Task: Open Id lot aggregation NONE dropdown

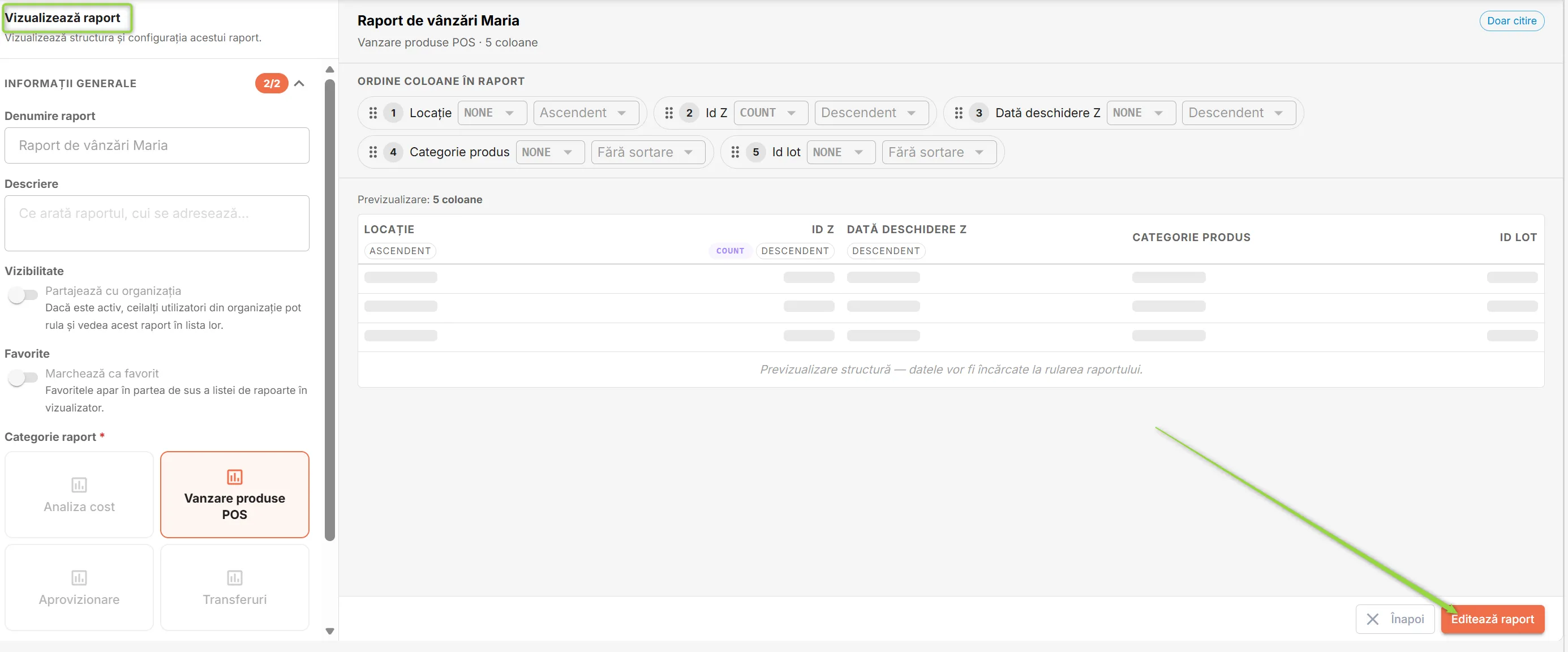Action: 841,152
